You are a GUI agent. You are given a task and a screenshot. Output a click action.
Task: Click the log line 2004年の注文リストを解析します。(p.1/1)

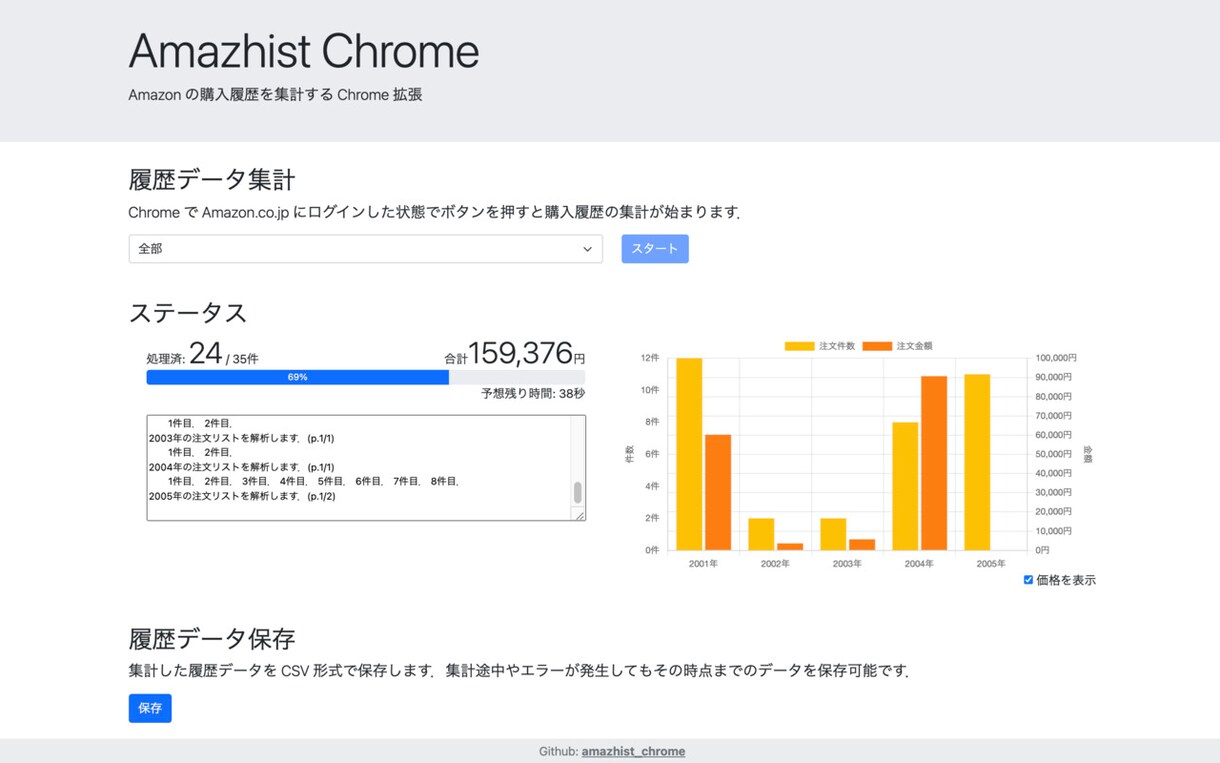pyautogui.click(x=241, y=467)
